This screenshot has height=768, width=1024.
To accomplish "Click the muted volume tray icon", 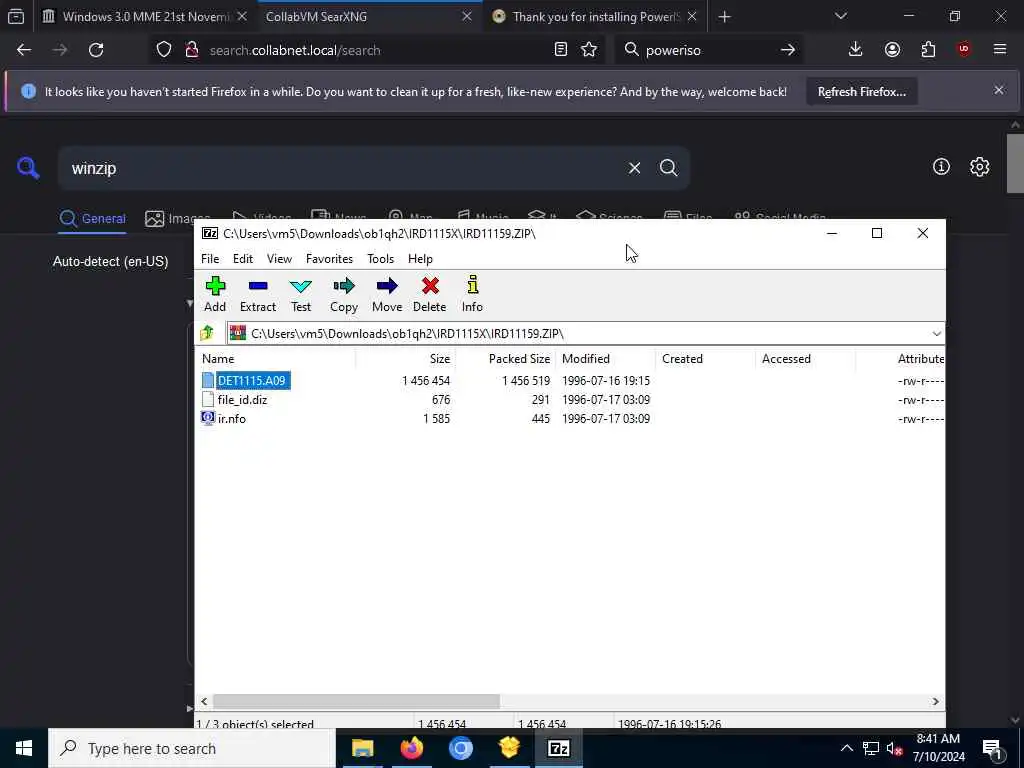I will [x=894, y=748].
